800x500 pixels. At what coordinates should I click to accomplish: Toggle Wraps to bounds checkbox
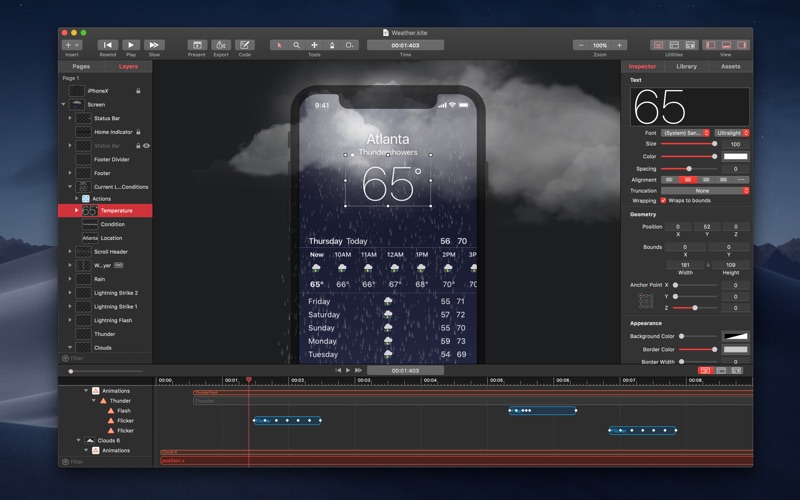(664, 200)
